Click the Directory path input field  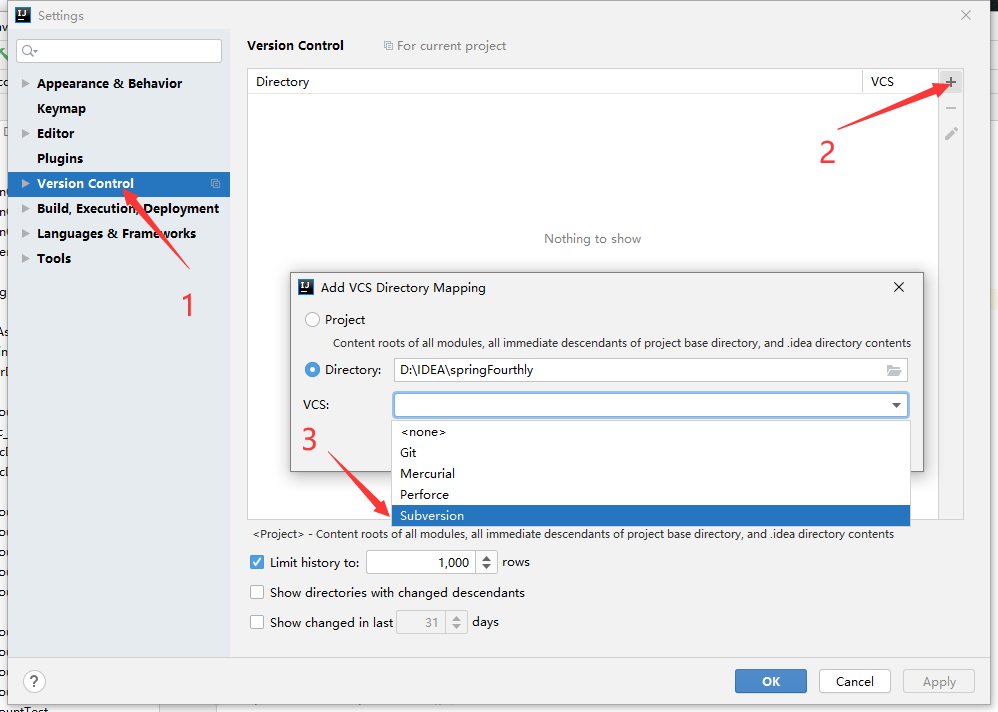point(650,370)
